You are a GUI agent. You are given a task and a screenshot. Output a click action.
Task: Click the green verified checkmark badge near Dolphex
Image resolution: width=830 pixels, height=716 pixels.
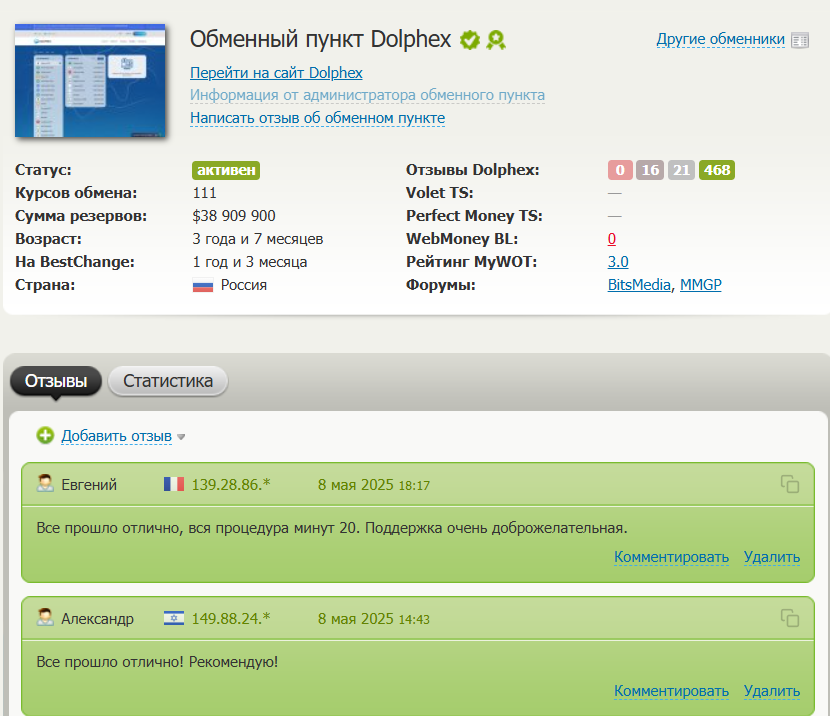[469, 40]
